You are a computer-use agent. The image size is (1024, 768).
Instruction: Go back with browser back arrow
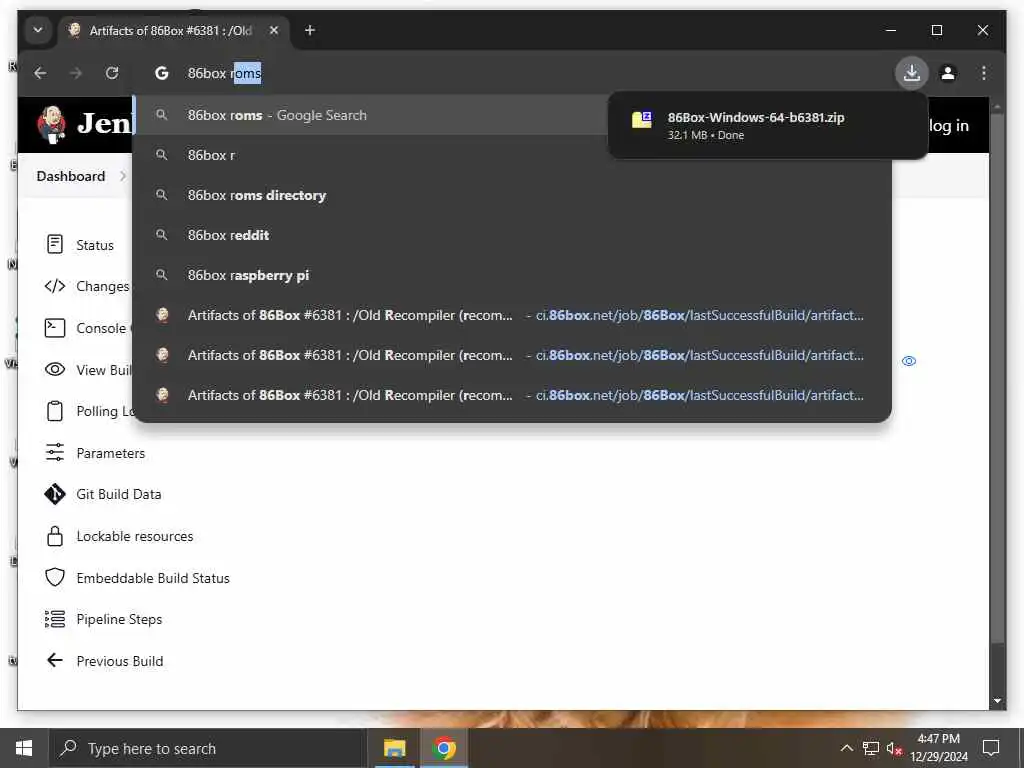click(40, 73)
